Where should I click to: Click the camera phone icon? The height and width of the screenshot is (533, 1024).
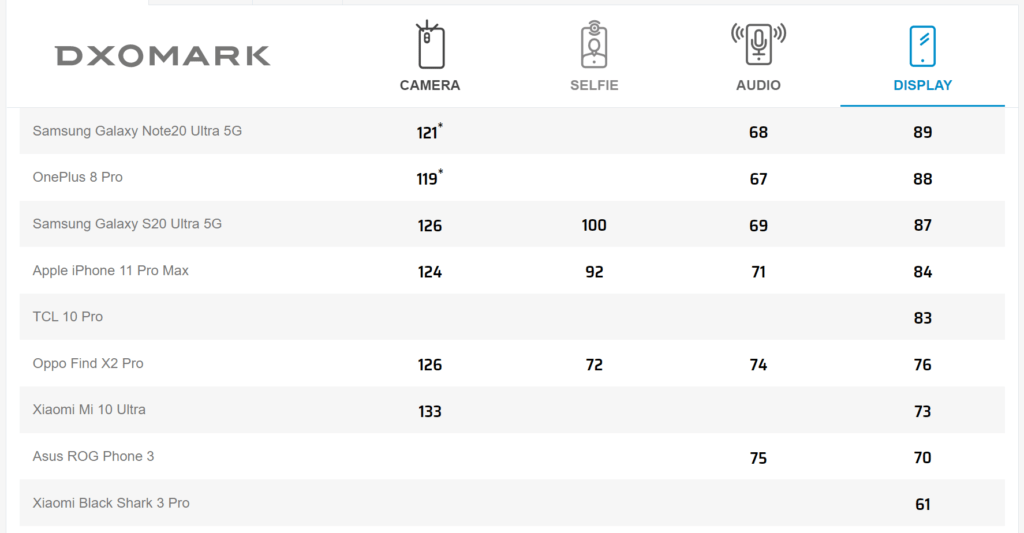coord(430,45)
